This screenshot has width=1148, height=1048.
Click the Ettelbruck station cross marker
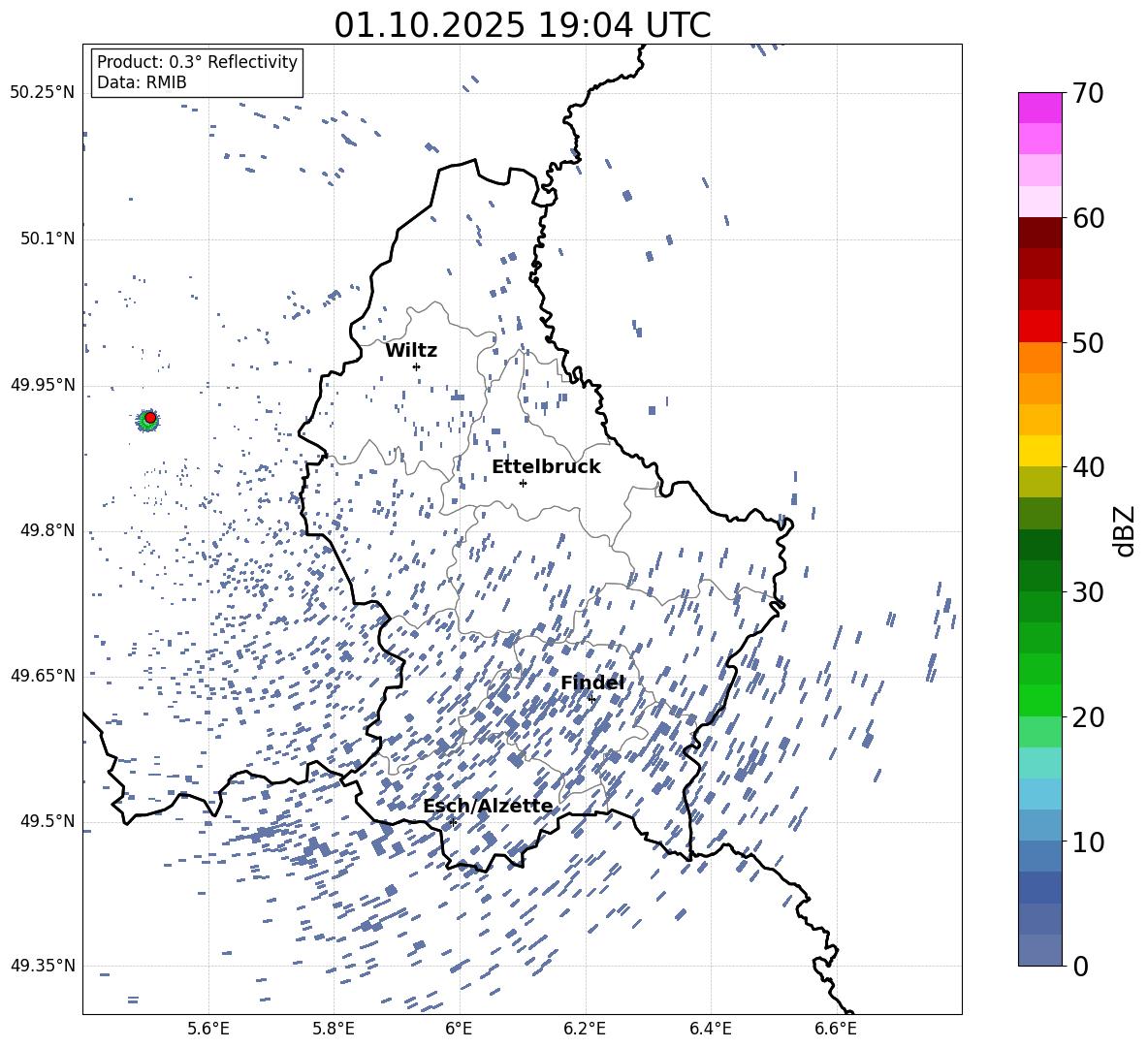tap(523, 483)
